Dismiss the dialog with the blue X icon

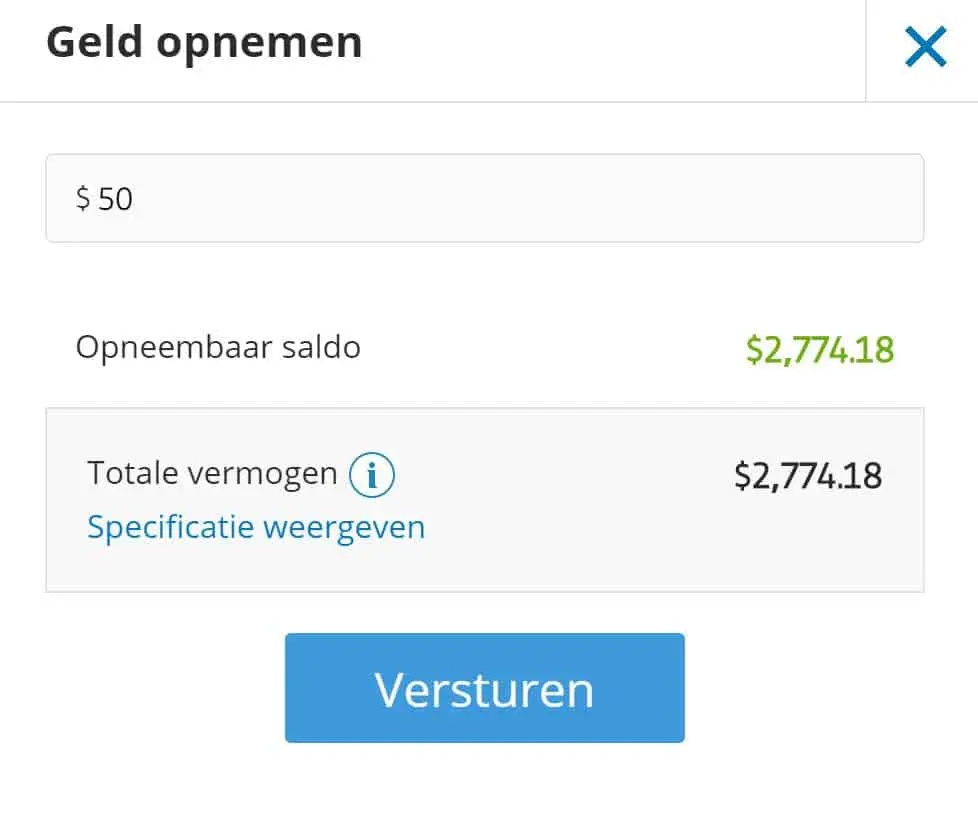coord(926,46)
